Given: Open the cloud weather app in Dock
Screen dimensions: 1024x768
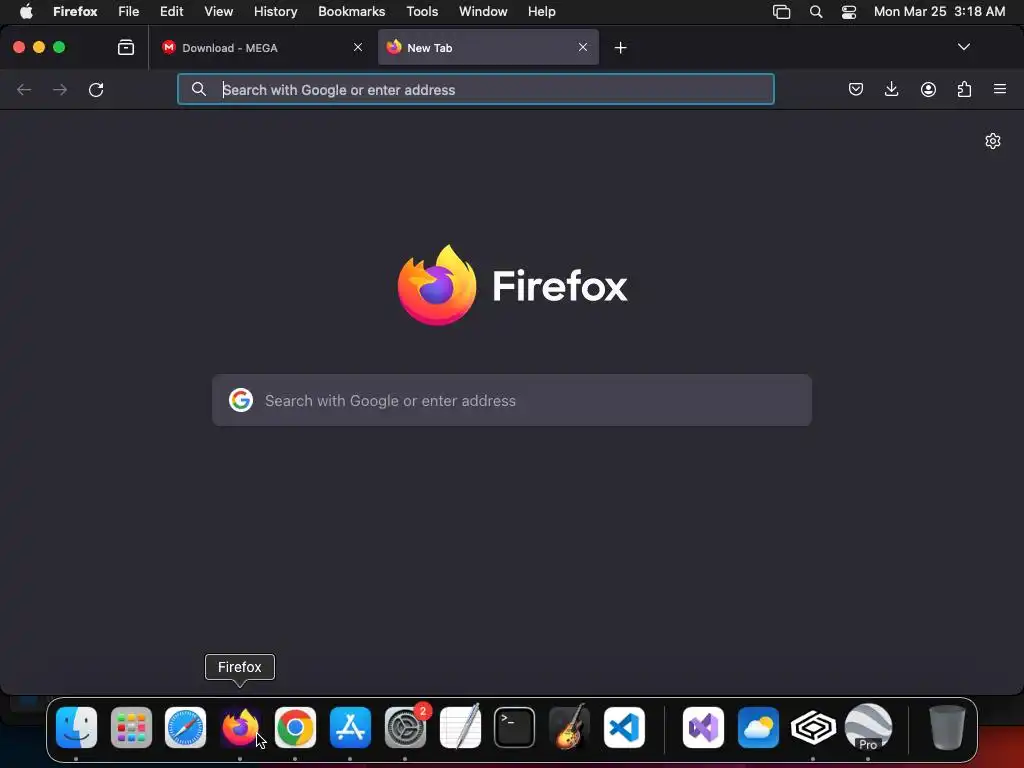Looking at the screenshot, I should (x=758, y=727).
